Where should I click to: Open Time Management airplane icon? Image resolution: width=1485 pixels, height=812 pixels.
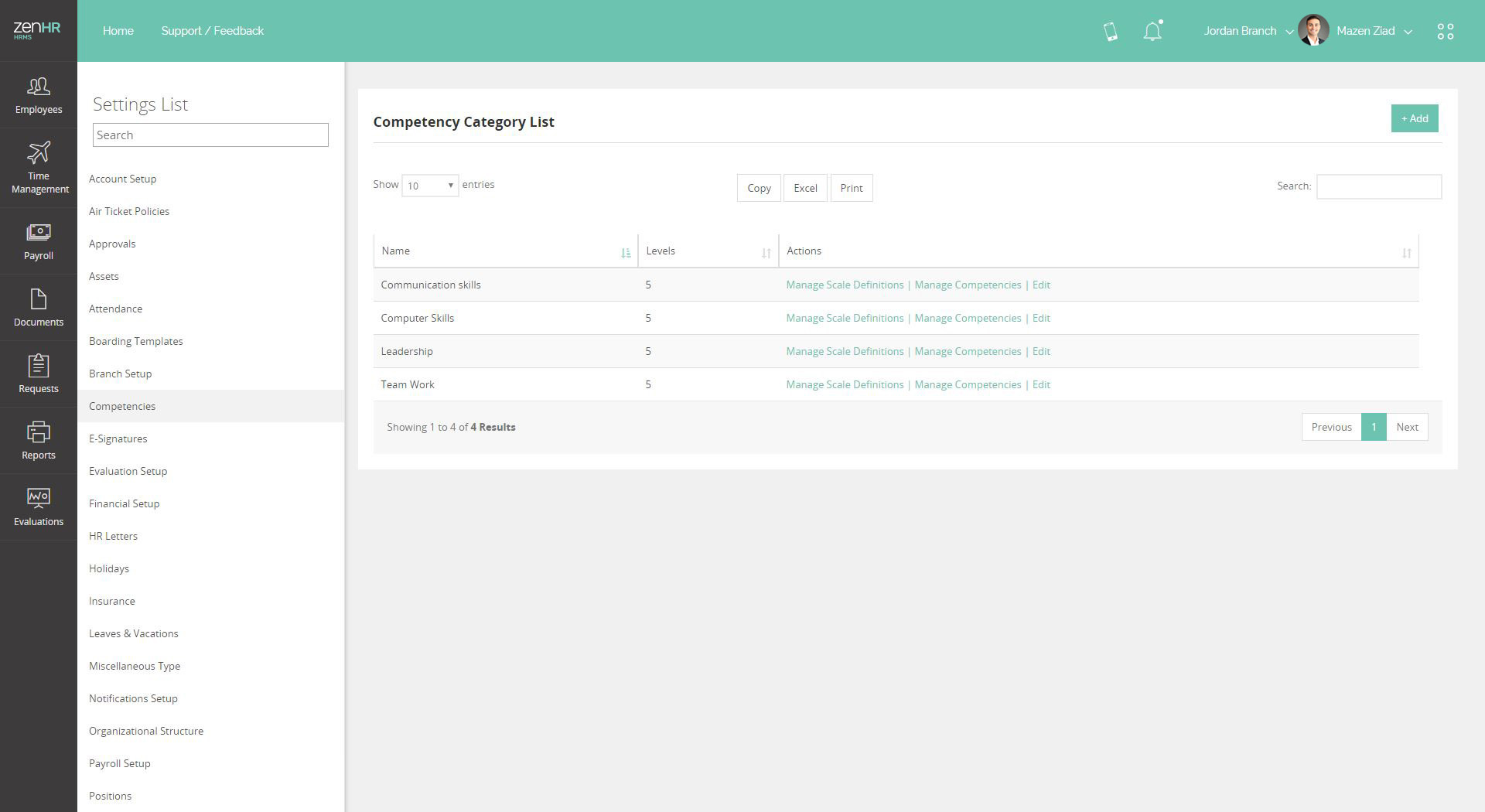tap(38, 153)
